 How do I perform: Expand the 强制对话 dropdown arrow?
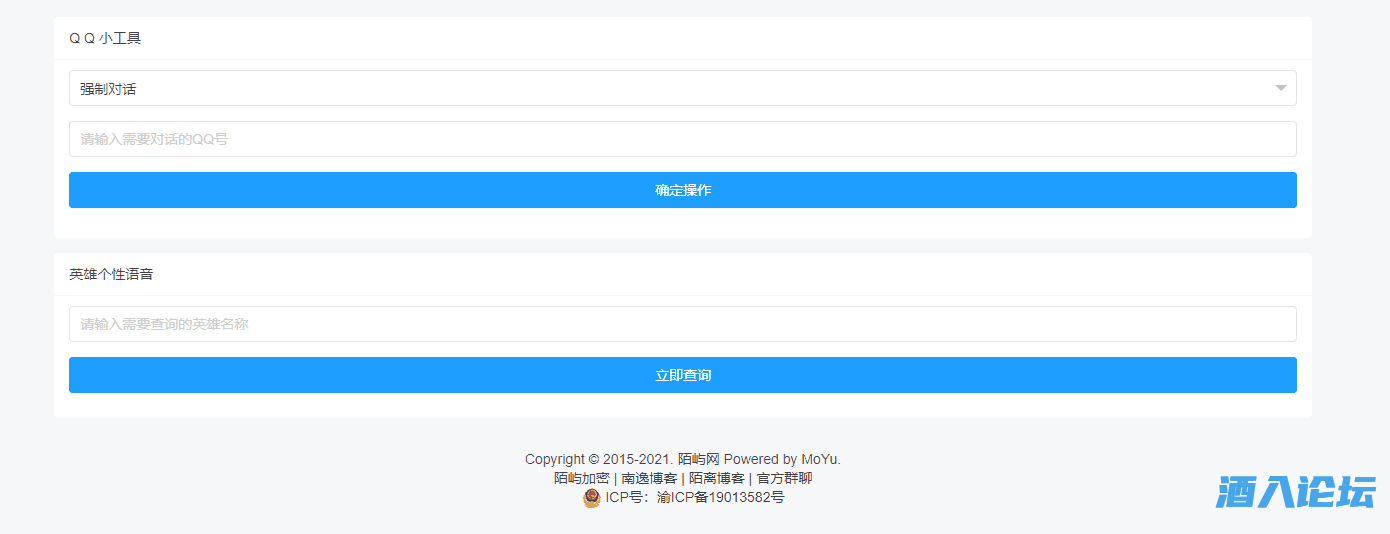click(1280, 88)
